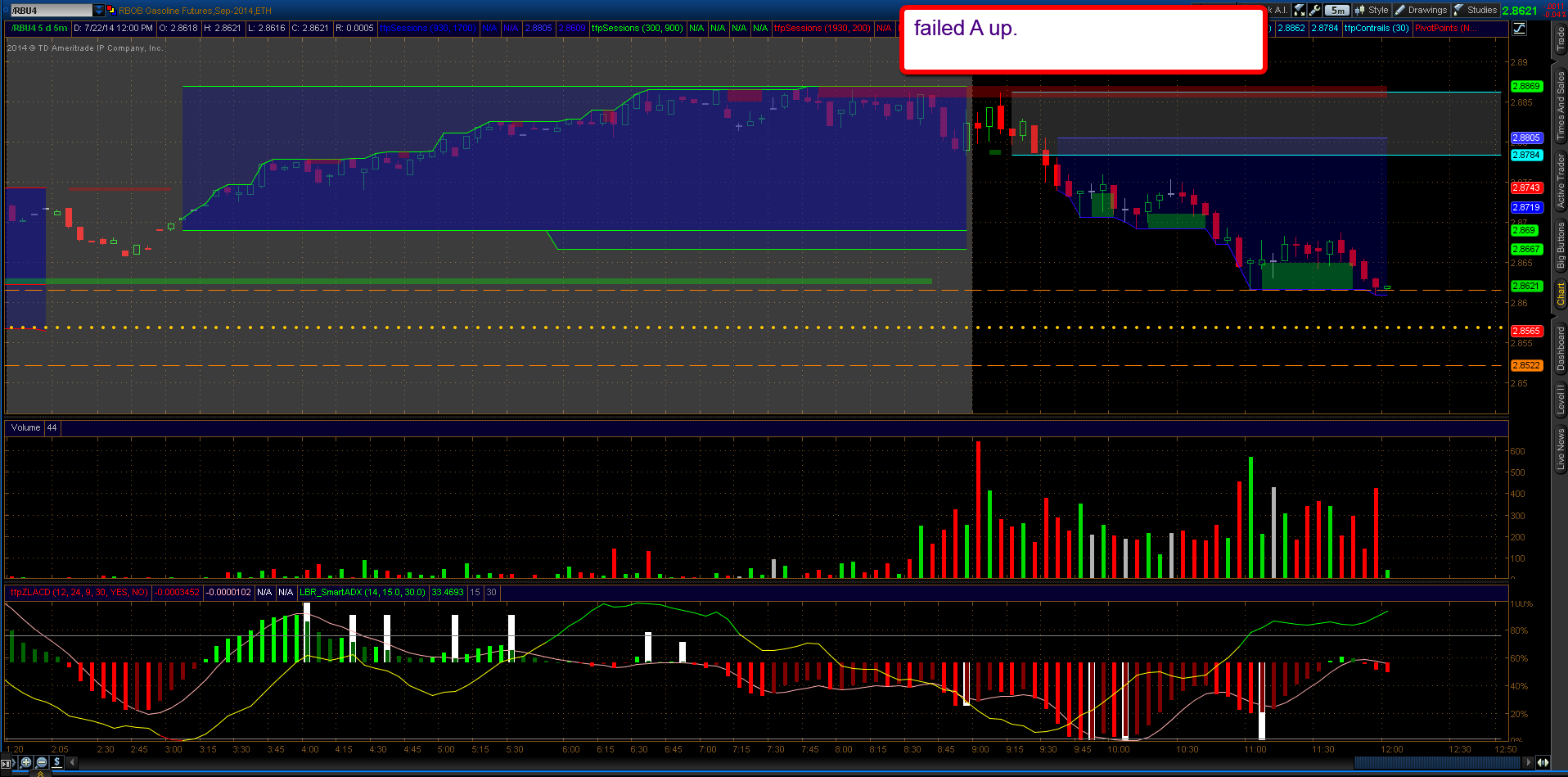Viewport: 1568px width, 777px height.
Task: Click the curve icon right of PivotPoints label
Action: tap(1519, 28)
